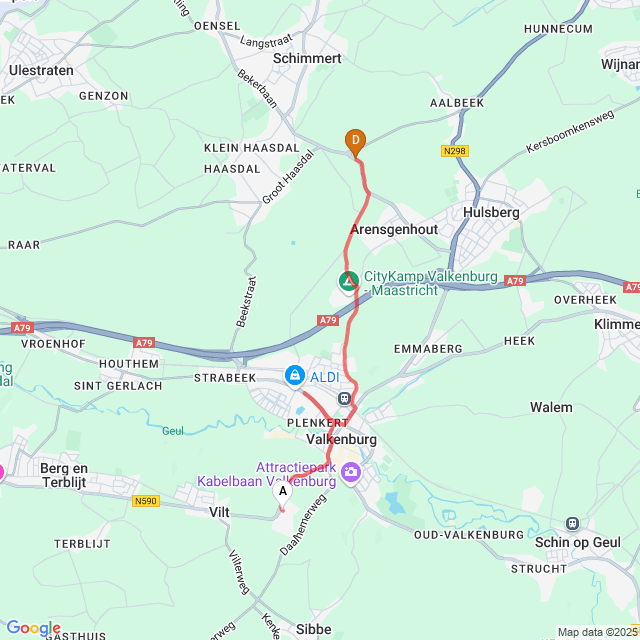The image size is (640, 640).
Task: Click the Map data copyright text
Action: point(596,633)
